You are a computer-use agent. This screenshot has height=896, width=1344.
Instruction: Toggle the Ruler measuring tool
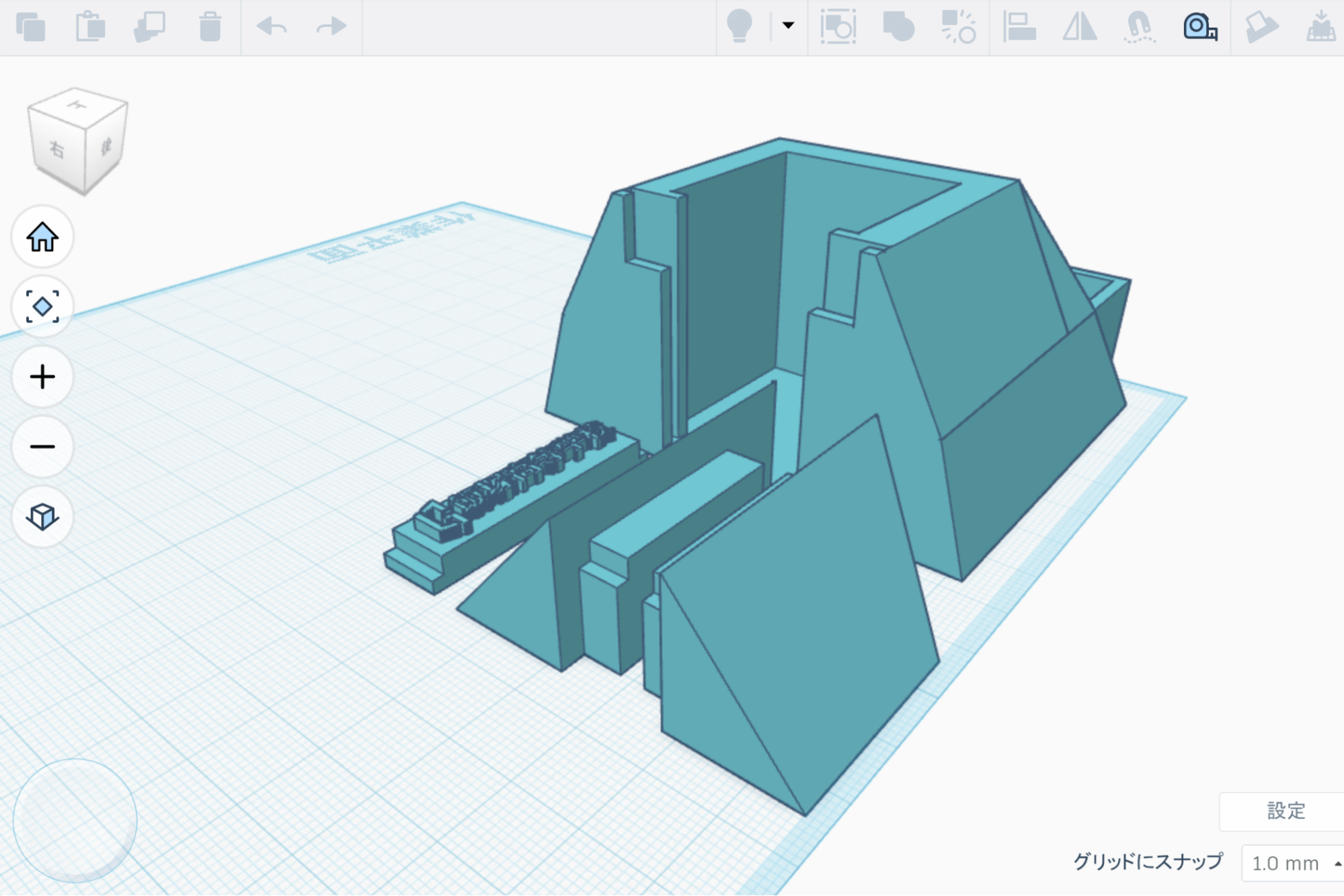[x=1200, y=27]
